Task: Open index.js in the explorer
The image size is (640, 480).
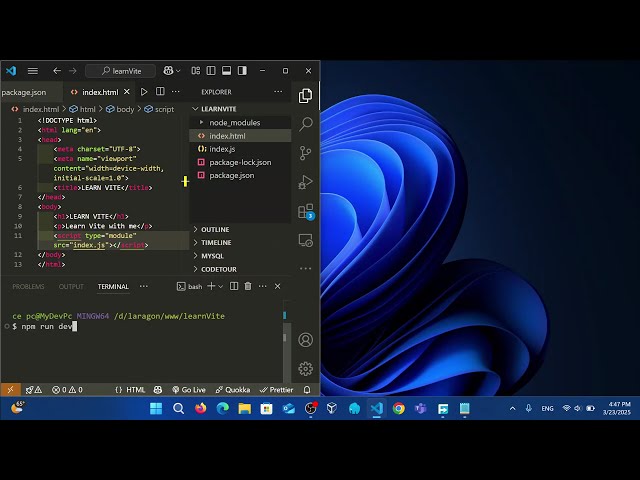Action: click(241, 149)
